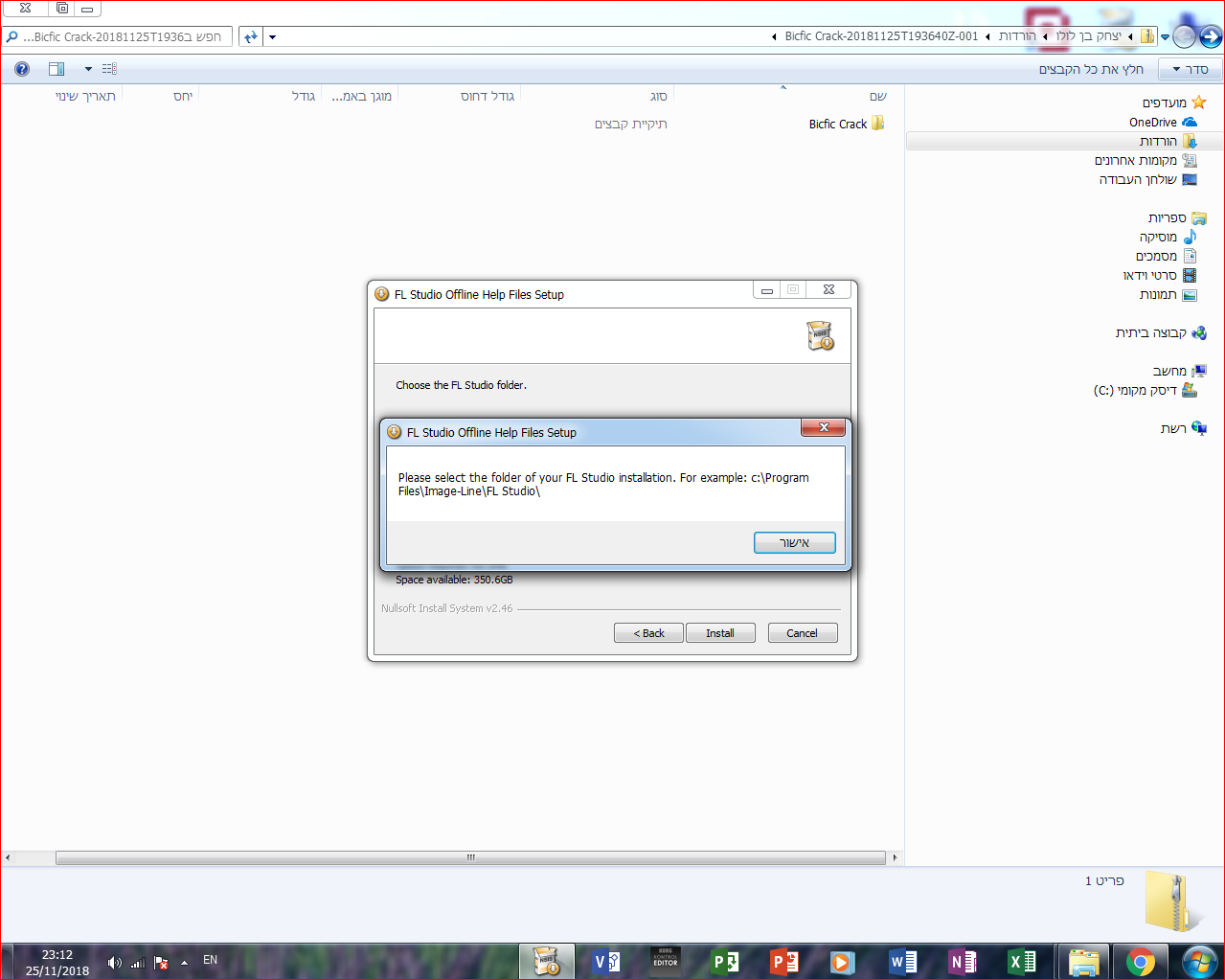Click the Windows Start orb
1225x980 pixels.
1199,961
